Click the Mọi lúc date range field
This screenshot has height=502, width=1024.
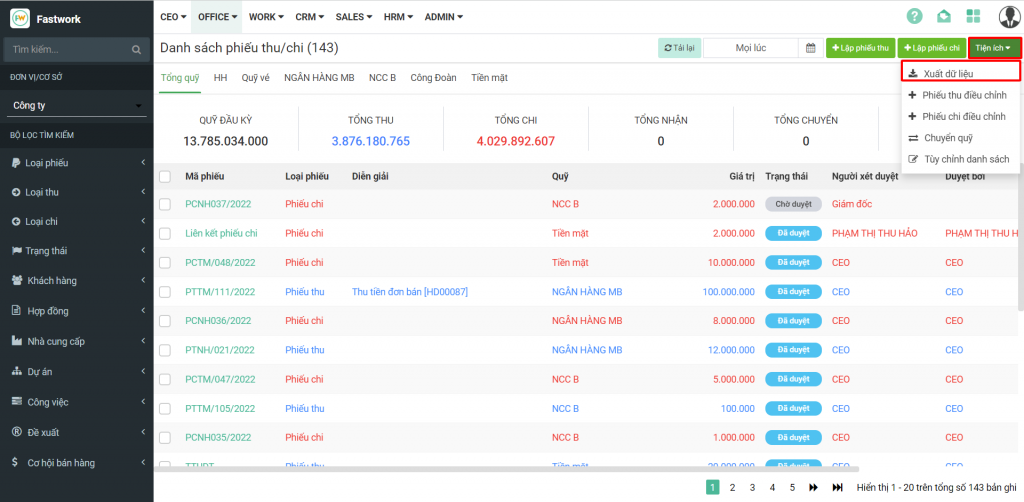pyautogui.click(x=750, y=48)
